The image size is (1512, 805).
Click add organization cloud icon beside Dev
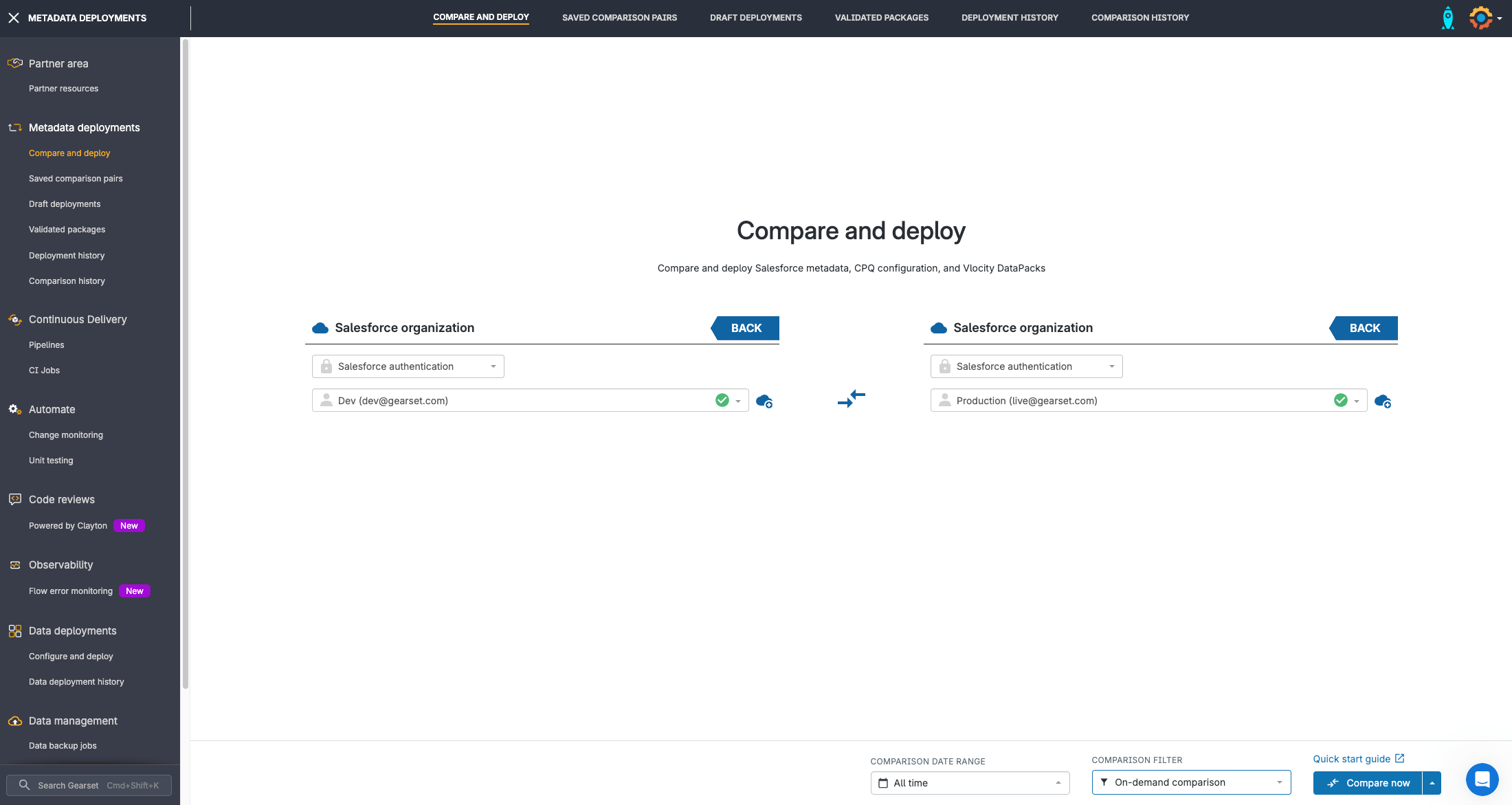pyautogui.click(x=764, y=401)
